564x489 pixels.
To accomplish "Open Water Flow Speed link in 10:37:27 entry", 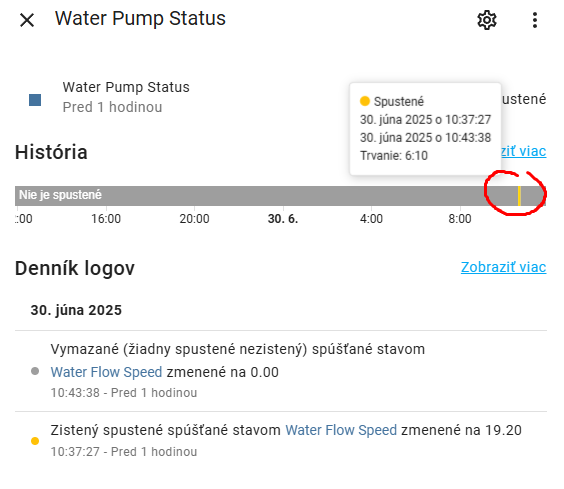I will tap(341, 430).
